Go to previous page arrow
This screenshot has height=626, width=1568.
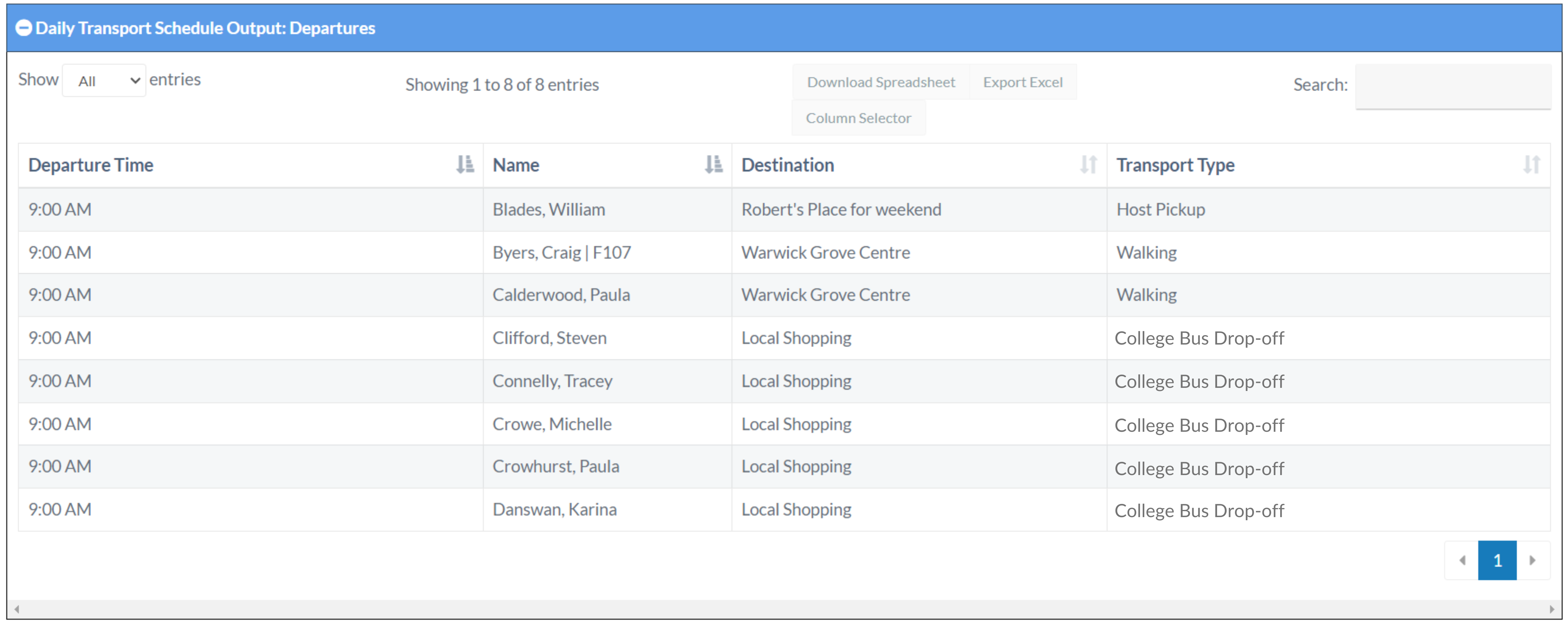click(x=1462, y=560)
